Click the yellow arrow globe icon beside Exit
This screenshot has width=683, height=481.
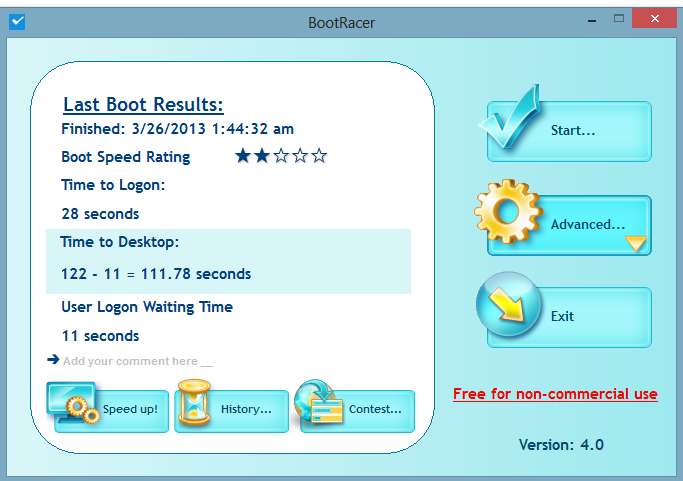pos(508,304)
